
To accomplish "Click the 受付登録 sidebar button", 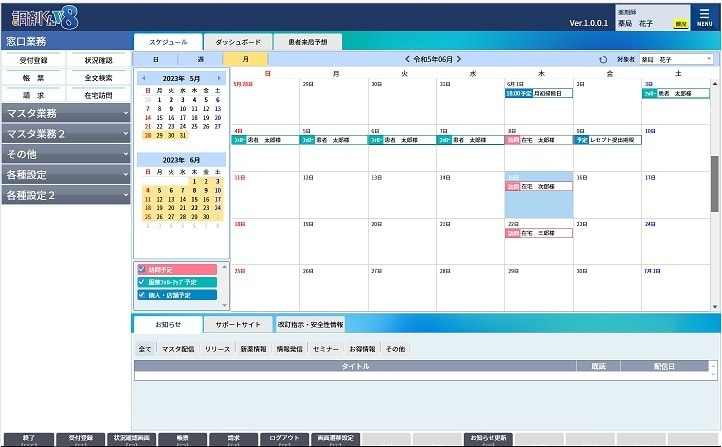I will click(33, 60).
